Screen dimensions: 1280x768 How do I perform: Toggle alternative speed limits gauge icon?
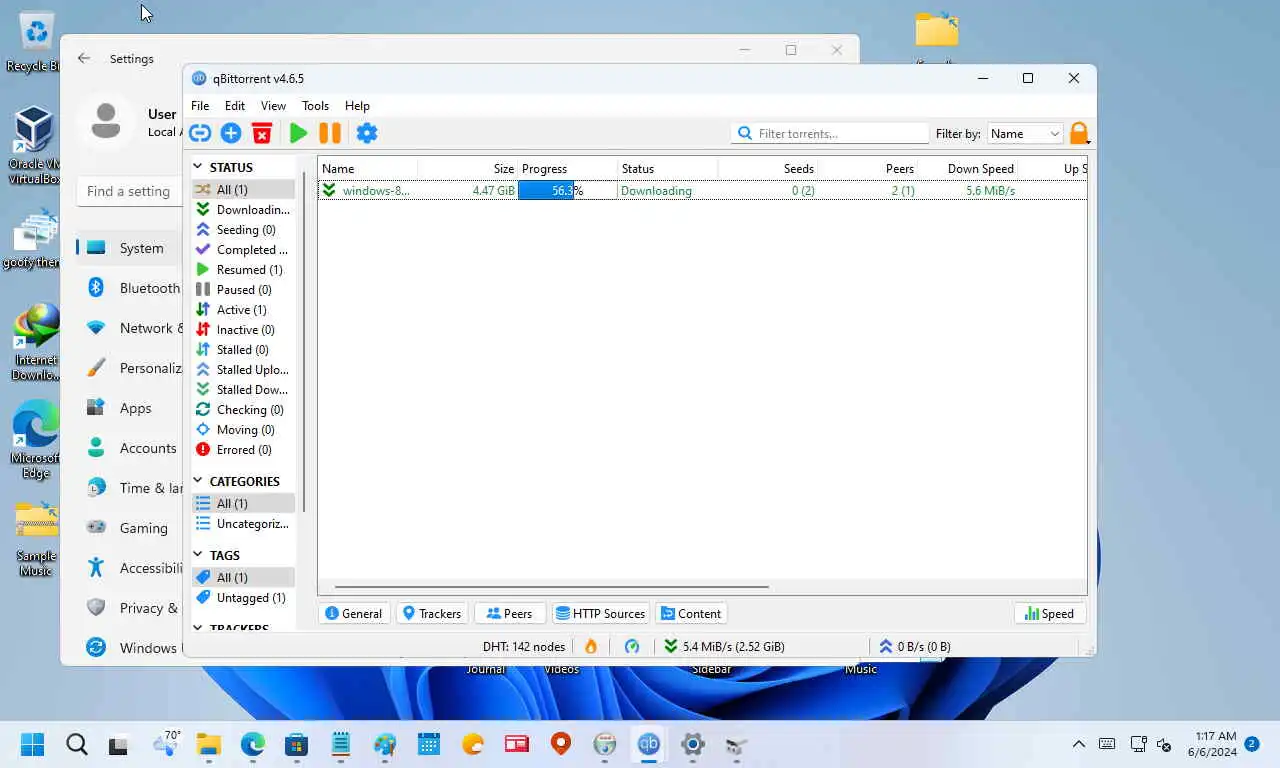click(632, 646)
